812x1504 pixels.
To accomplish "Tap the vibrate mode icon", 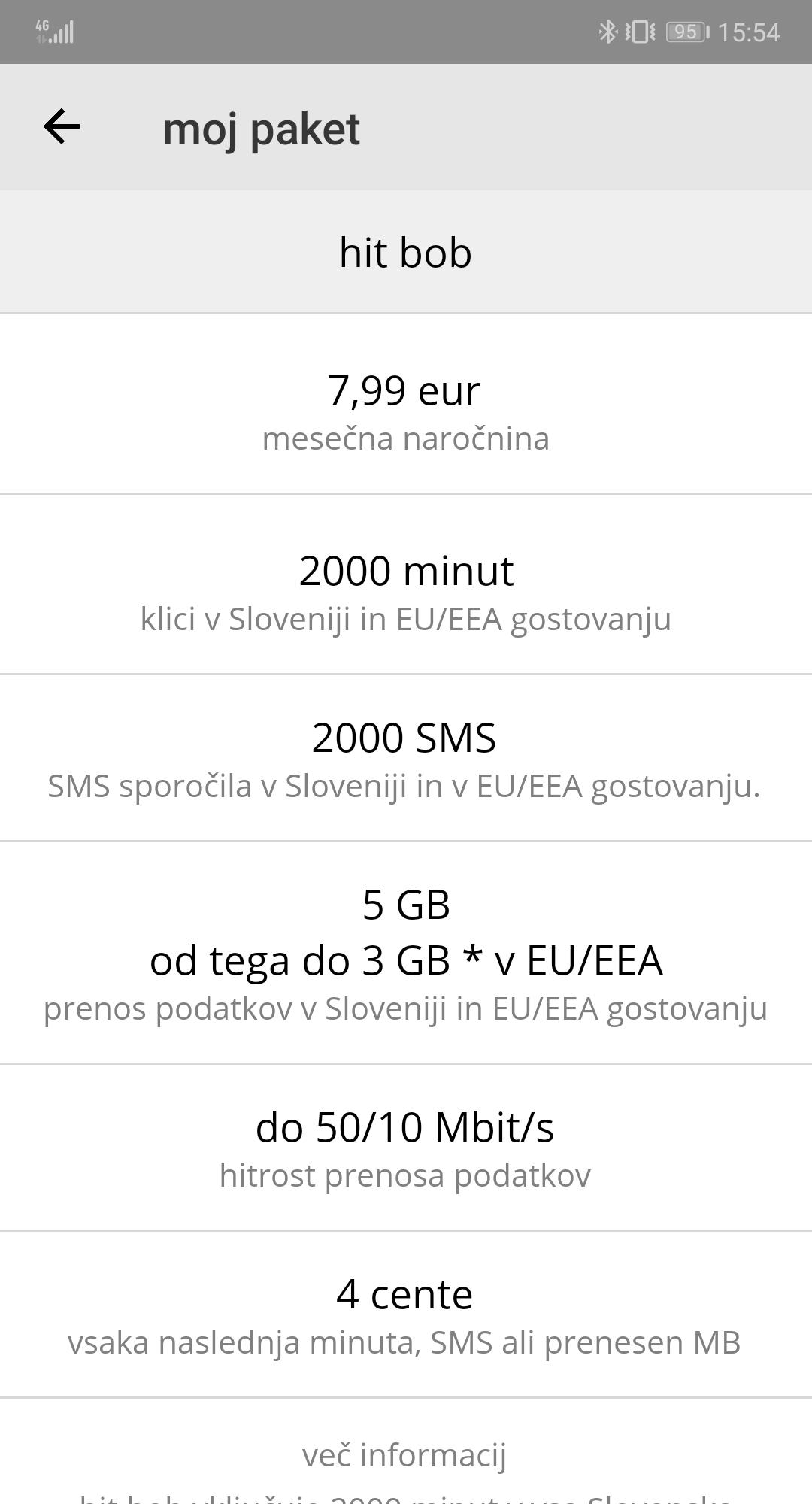I will (640, 32).
